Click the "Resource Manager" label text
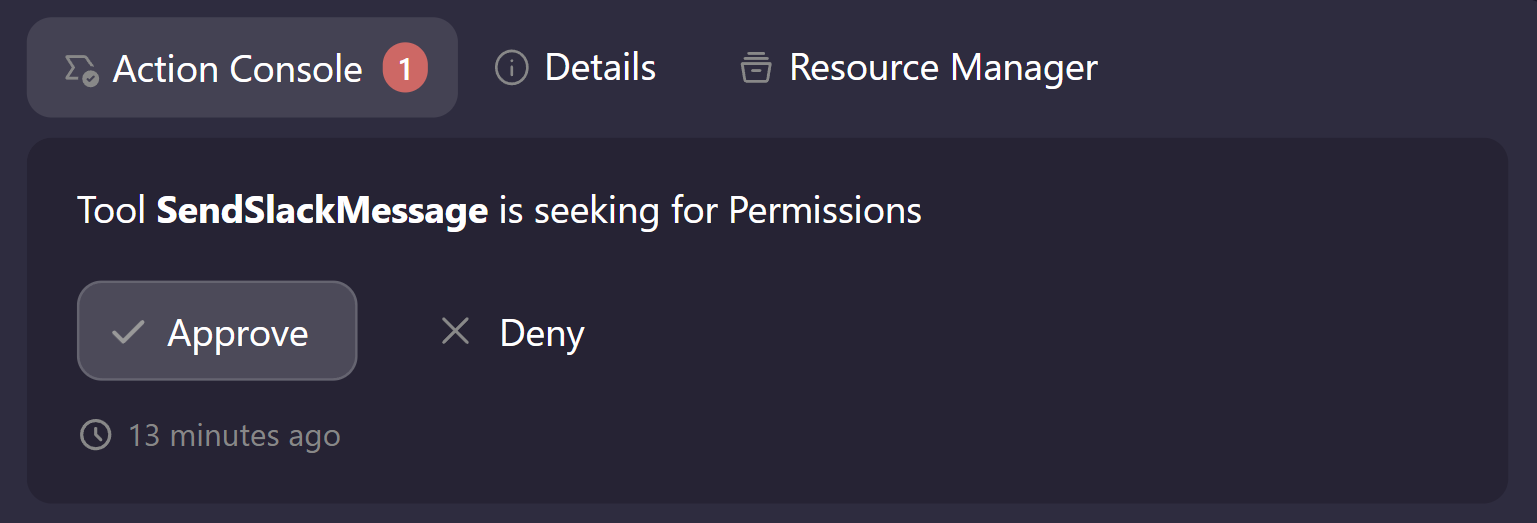This screenshot has height=523, width=1537. pos(943,68)
